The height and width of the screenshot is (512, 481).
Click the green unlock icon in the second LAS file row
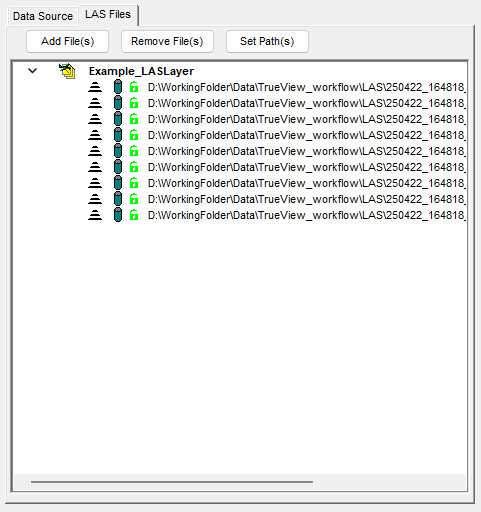point(134,103)
